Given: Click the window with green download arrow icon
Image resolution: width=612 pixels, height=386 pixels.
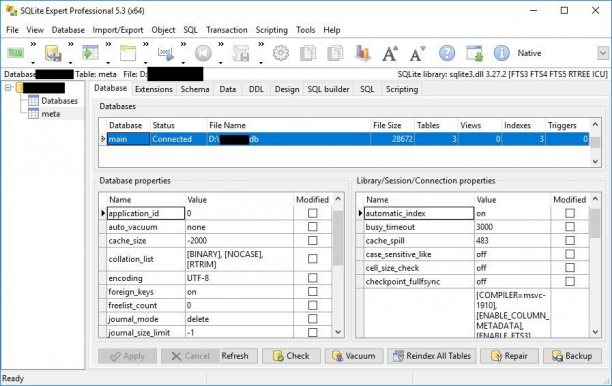Looking at the screenshot, I should coord(475,53).
